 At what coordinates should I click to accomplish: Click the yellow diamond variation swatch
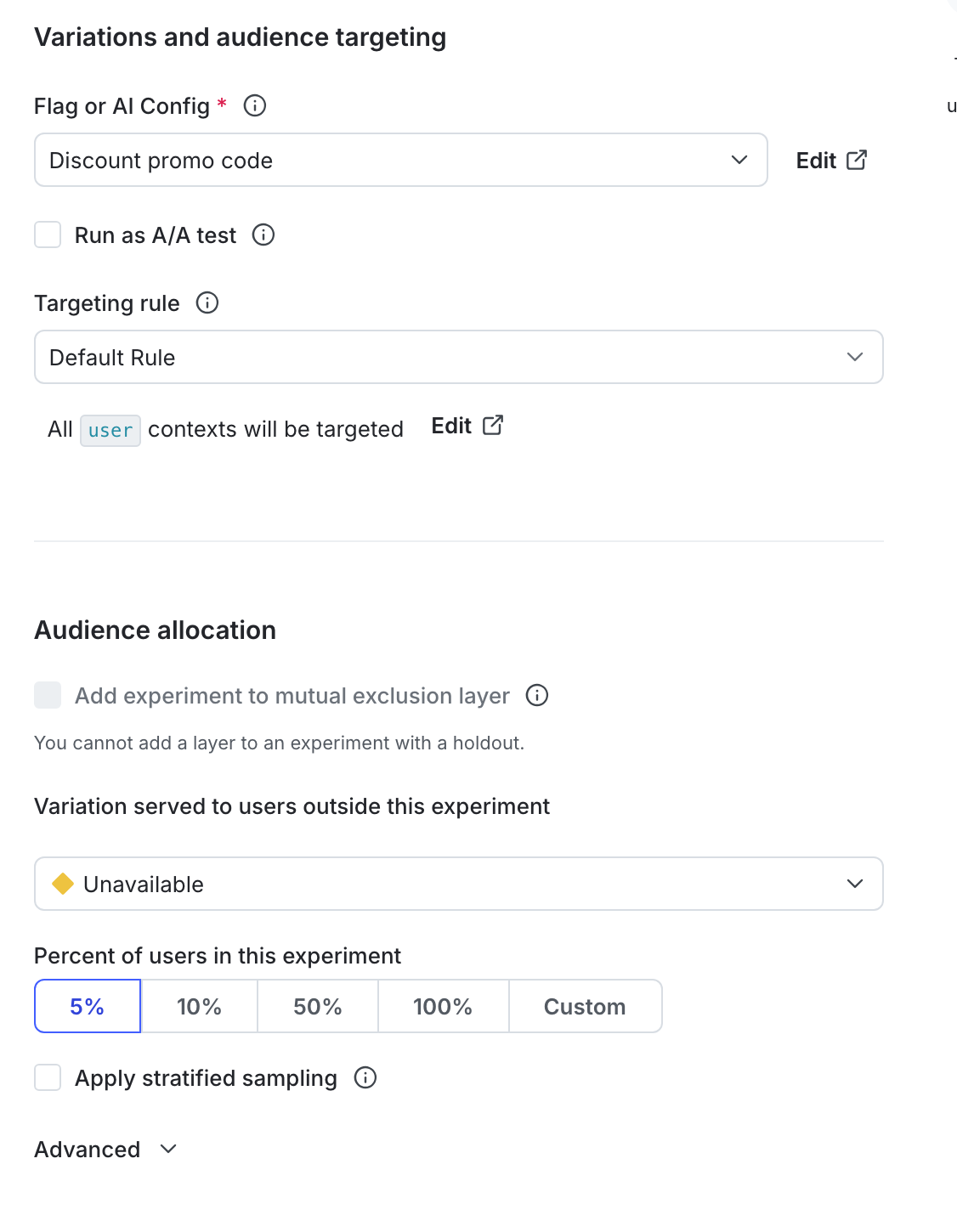[x=63, y=884]
